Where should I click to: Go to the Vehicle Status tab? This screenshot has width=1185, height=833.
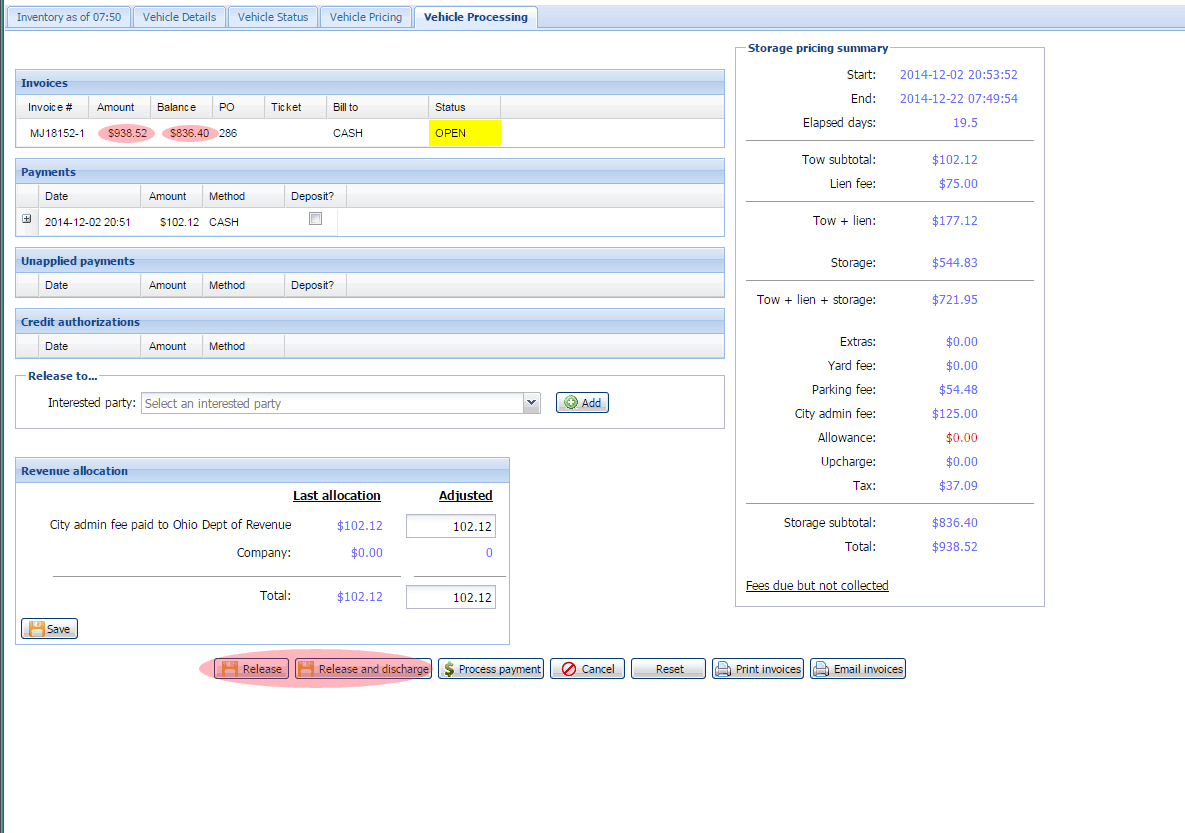point(272,17)
